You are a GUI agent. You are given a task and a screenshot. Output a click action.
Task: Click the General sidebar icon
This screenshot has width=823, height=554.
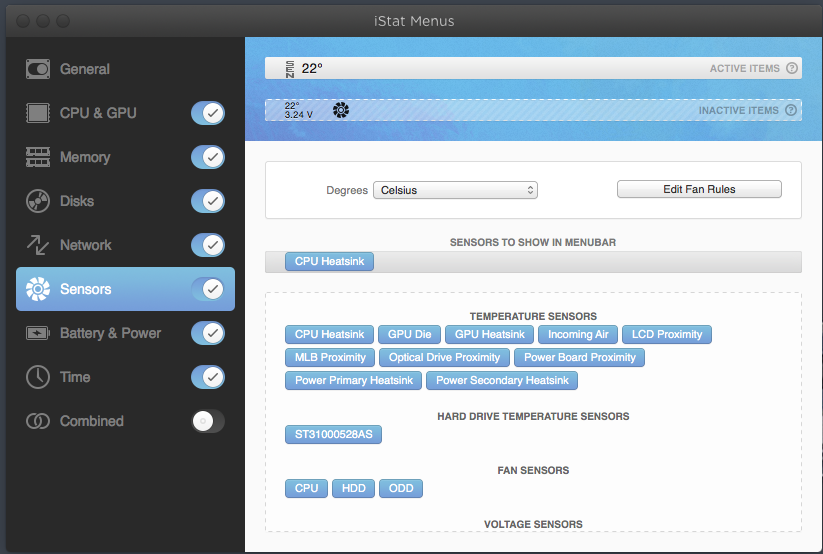38,69
